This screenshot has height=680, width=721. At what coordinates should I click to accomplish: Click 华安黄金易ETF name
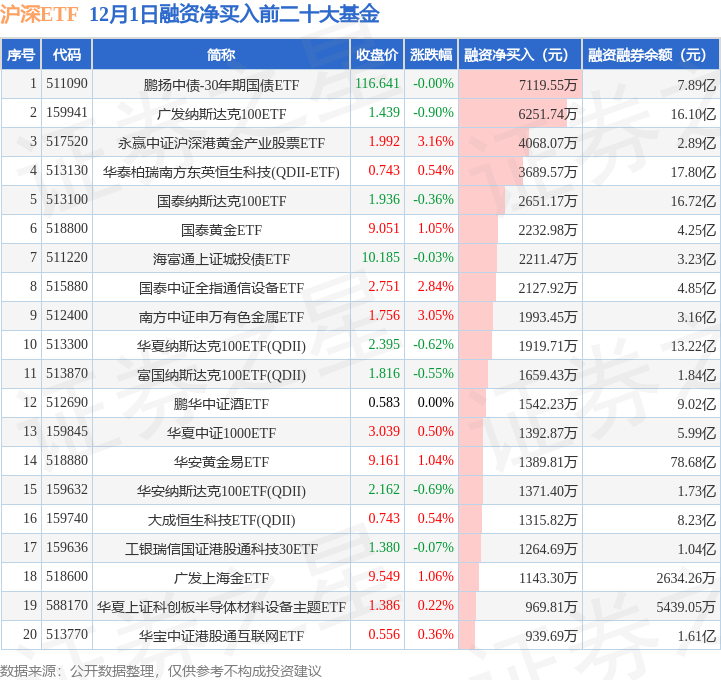pos(221,462)
